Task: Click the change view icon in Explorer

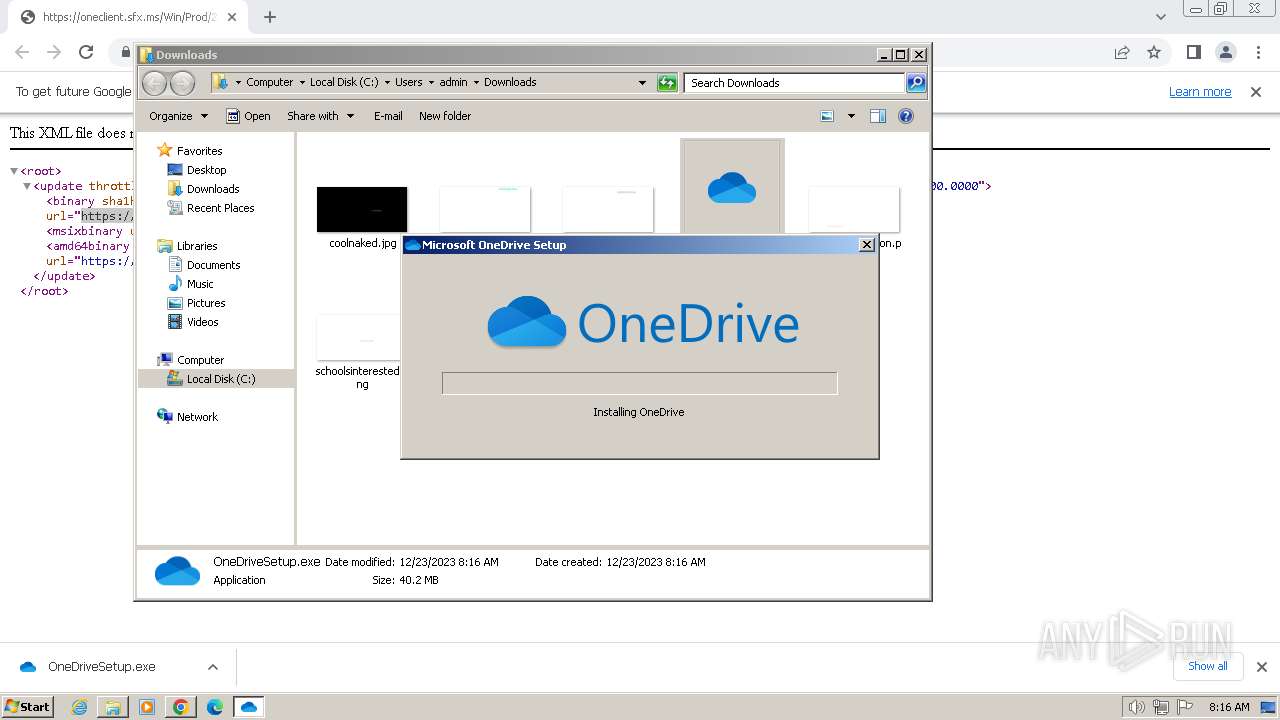Action: click(x=827, y=116)
